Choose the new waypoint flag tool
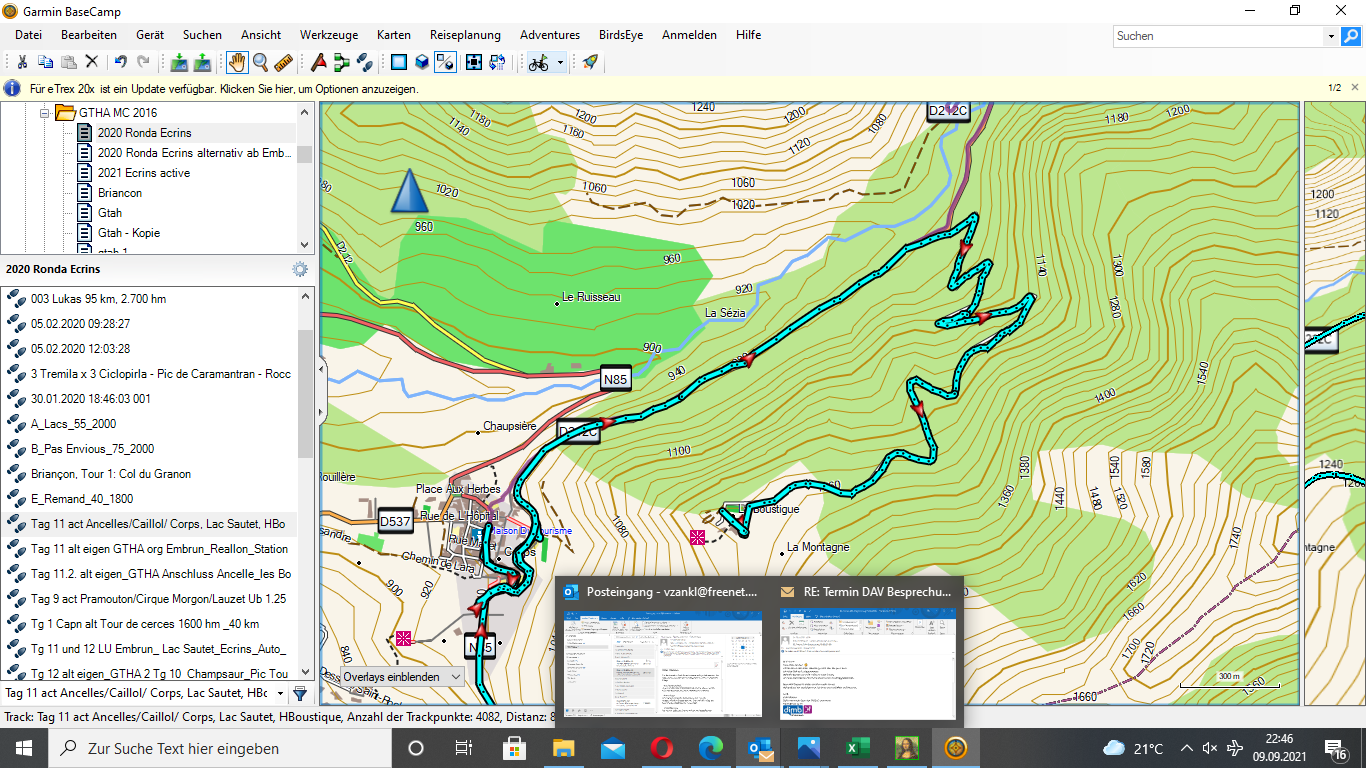Viewport: 1366px width, 768px height. [x=319, y=63]
